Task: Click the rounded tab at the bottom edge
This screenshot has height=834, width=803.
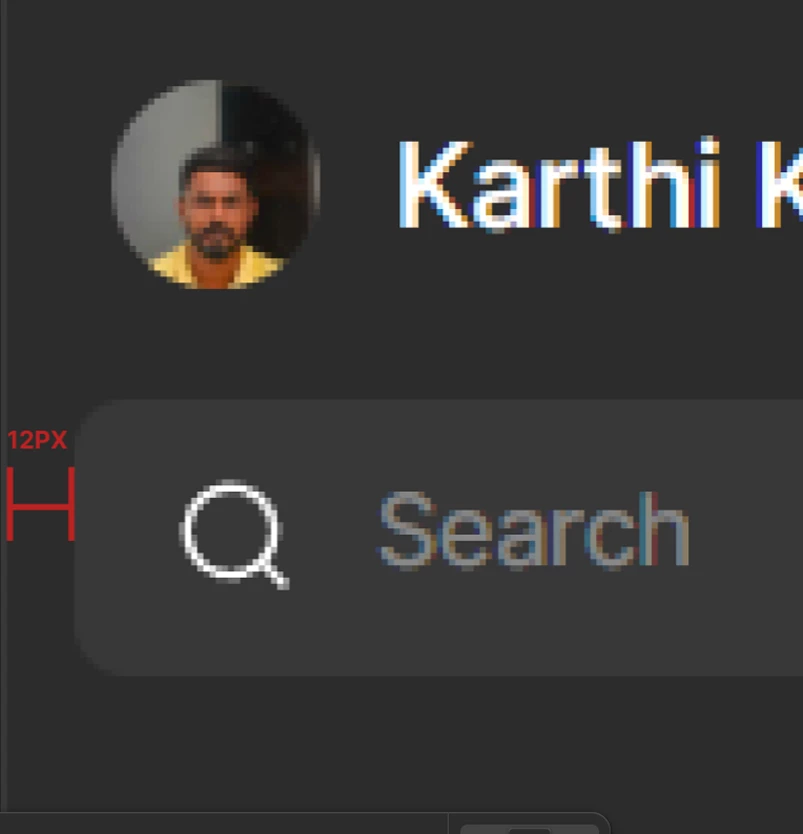Action: (529, 823)
